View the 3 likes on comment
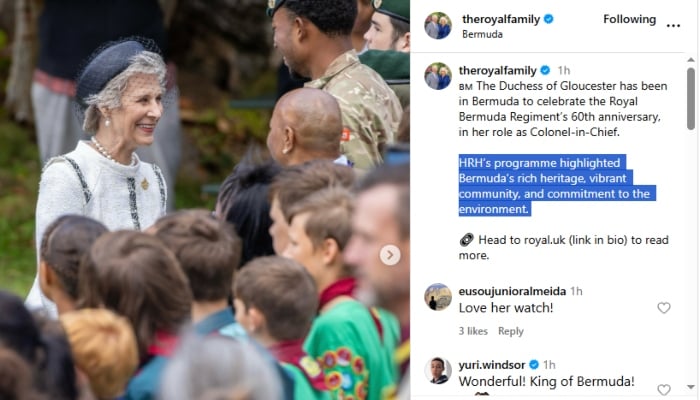The height and width of the screenshot is (400, 700). (x=473, y=331)
